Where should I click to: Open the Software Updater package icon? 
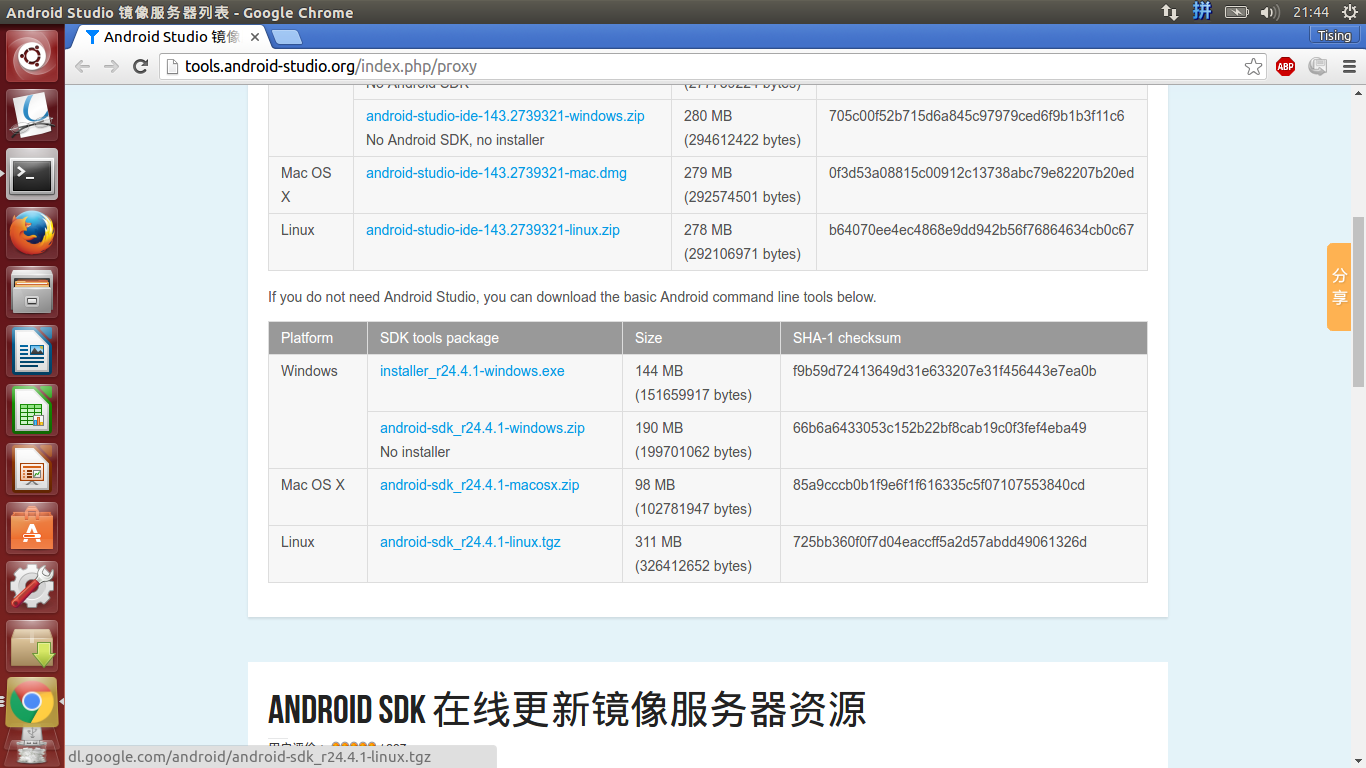33,646
